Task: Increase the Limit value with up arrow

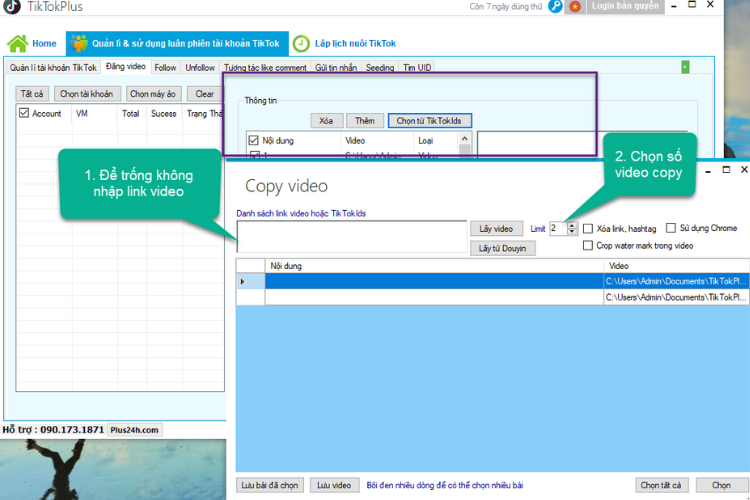Action: point(572,225)
